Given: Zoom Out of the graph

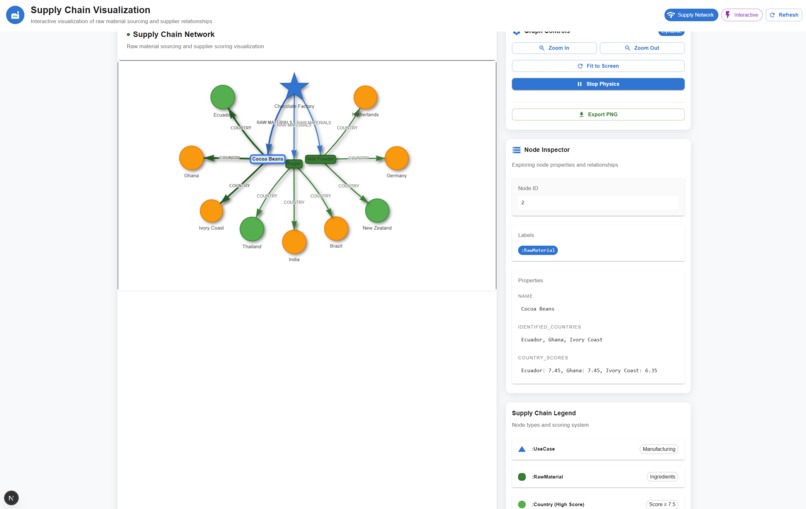Looking at the screenshot, I should [642, 48].
